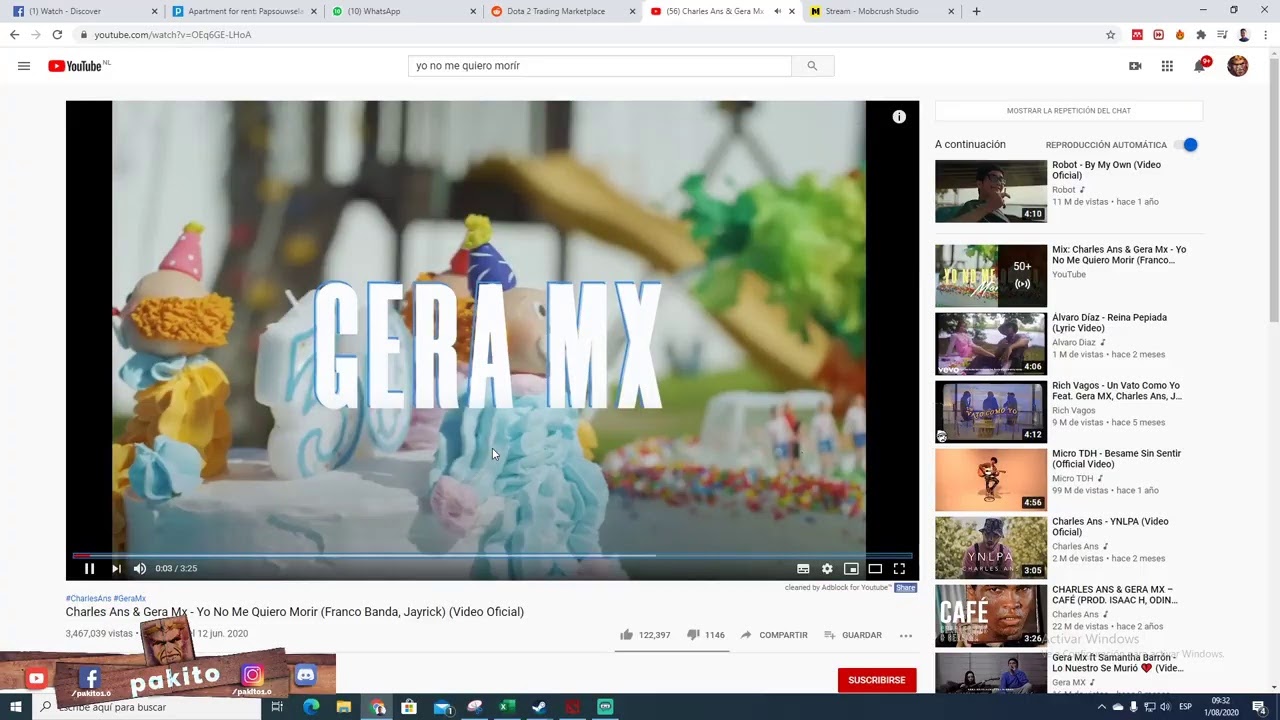Open the YouTube apps grid
Screen dimensions: 1280x720
click(1167, 66)
